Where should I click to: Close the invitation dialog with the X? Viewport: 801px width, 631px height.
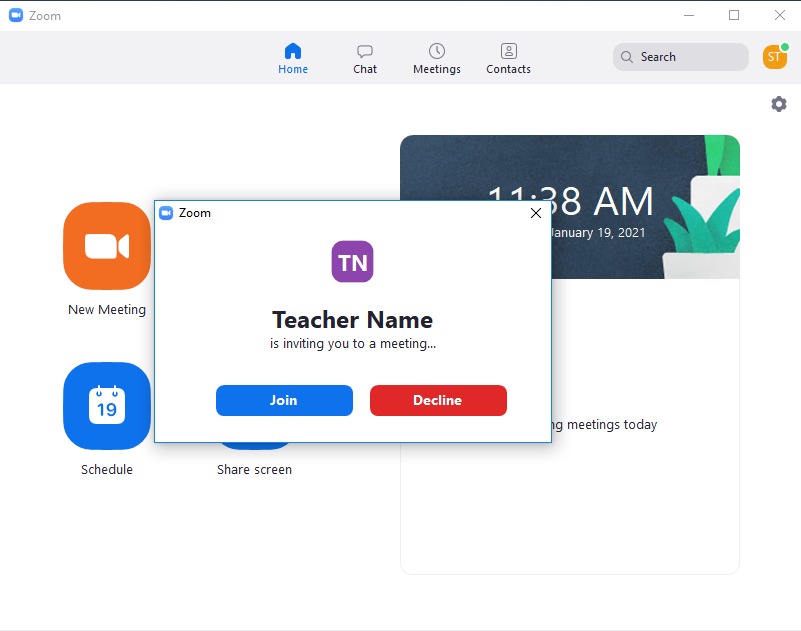tap(536, 213)
